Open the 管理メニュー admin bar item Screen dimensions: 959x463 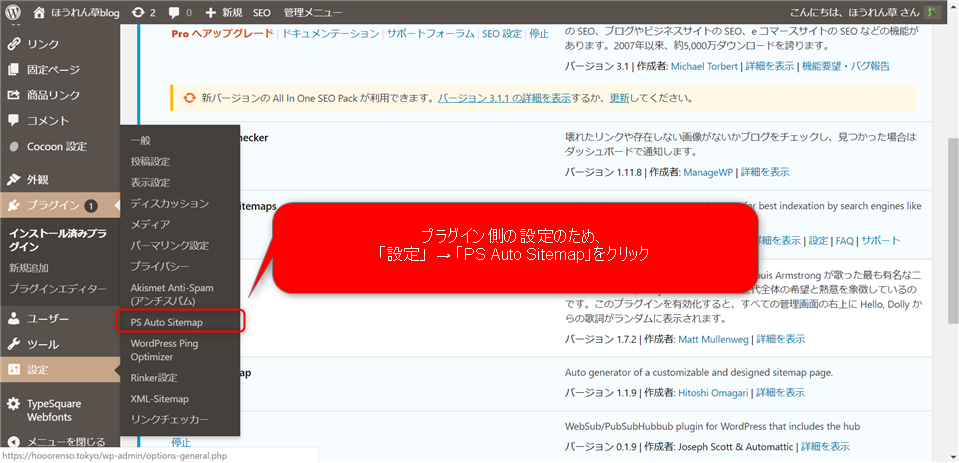click(x=313, y=12)
